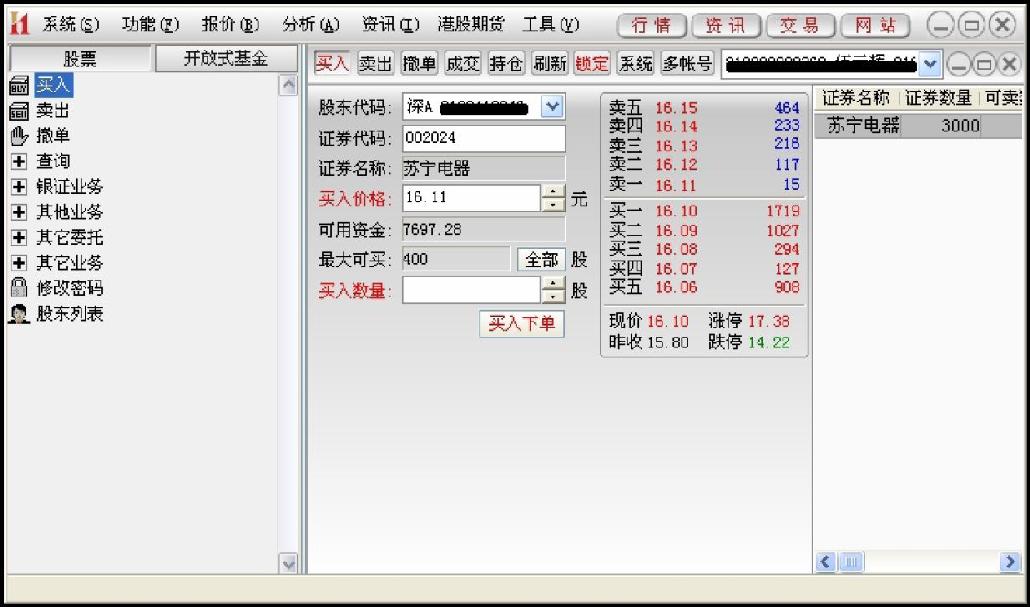Switch to the 开放式基金 tab

(226, 58)
